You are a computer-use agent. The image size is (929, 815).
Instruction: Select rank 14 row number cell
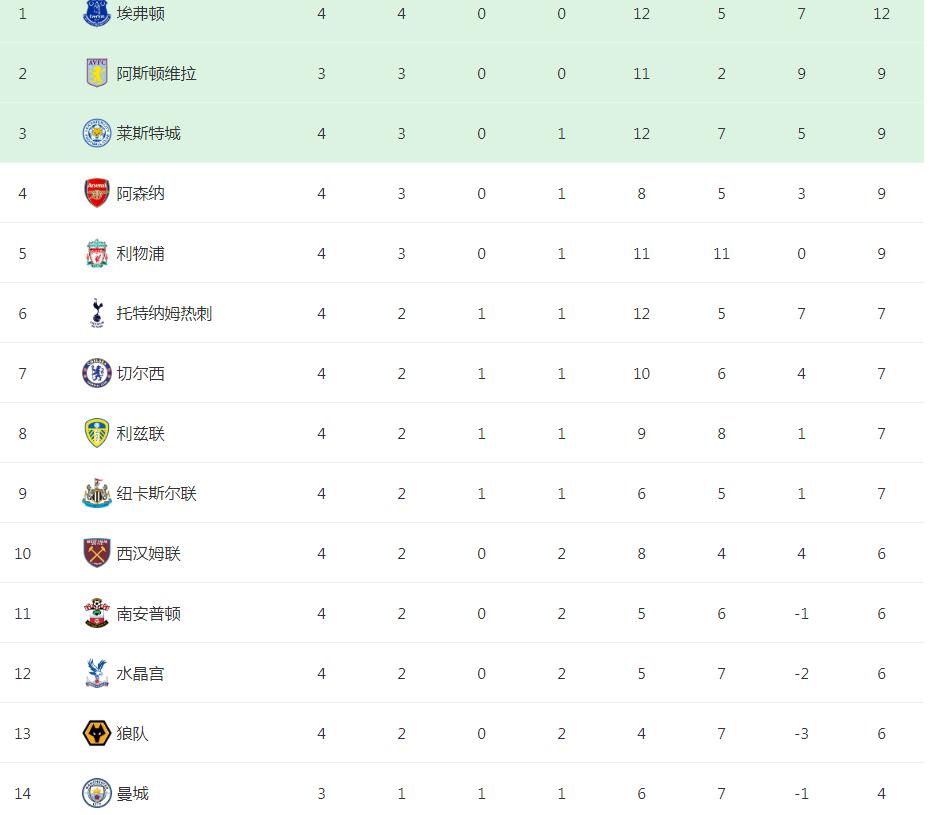point(23,793)
